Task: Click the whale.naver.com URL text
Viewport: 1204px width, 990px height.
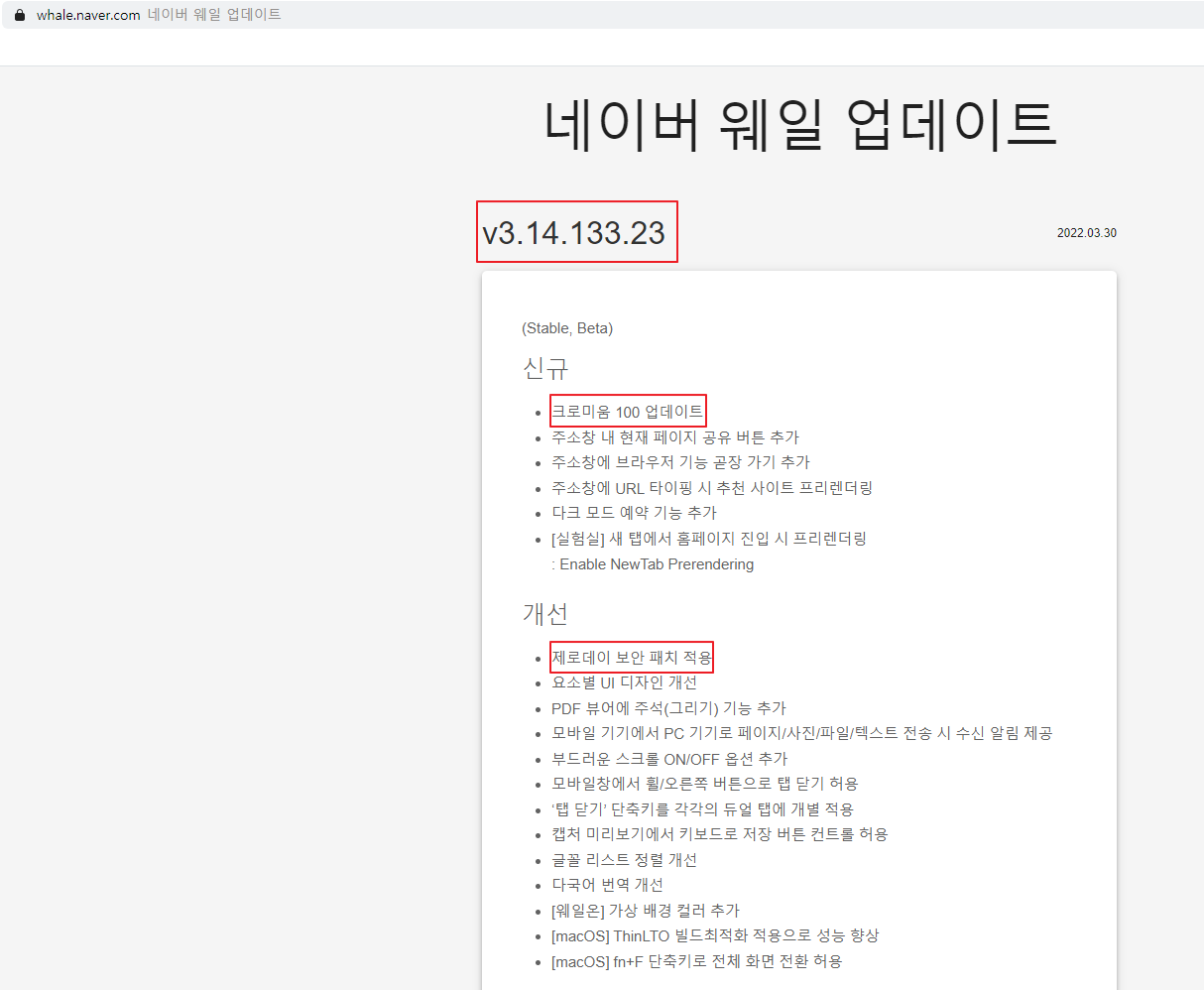Action: [88, 15]
